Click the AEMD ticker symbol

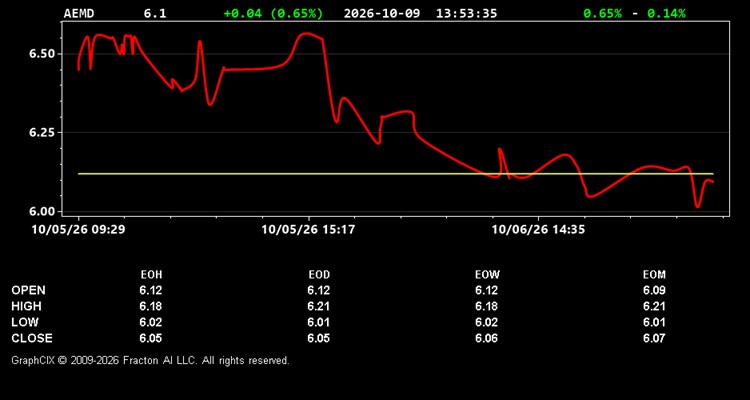(x=79, y=13)
